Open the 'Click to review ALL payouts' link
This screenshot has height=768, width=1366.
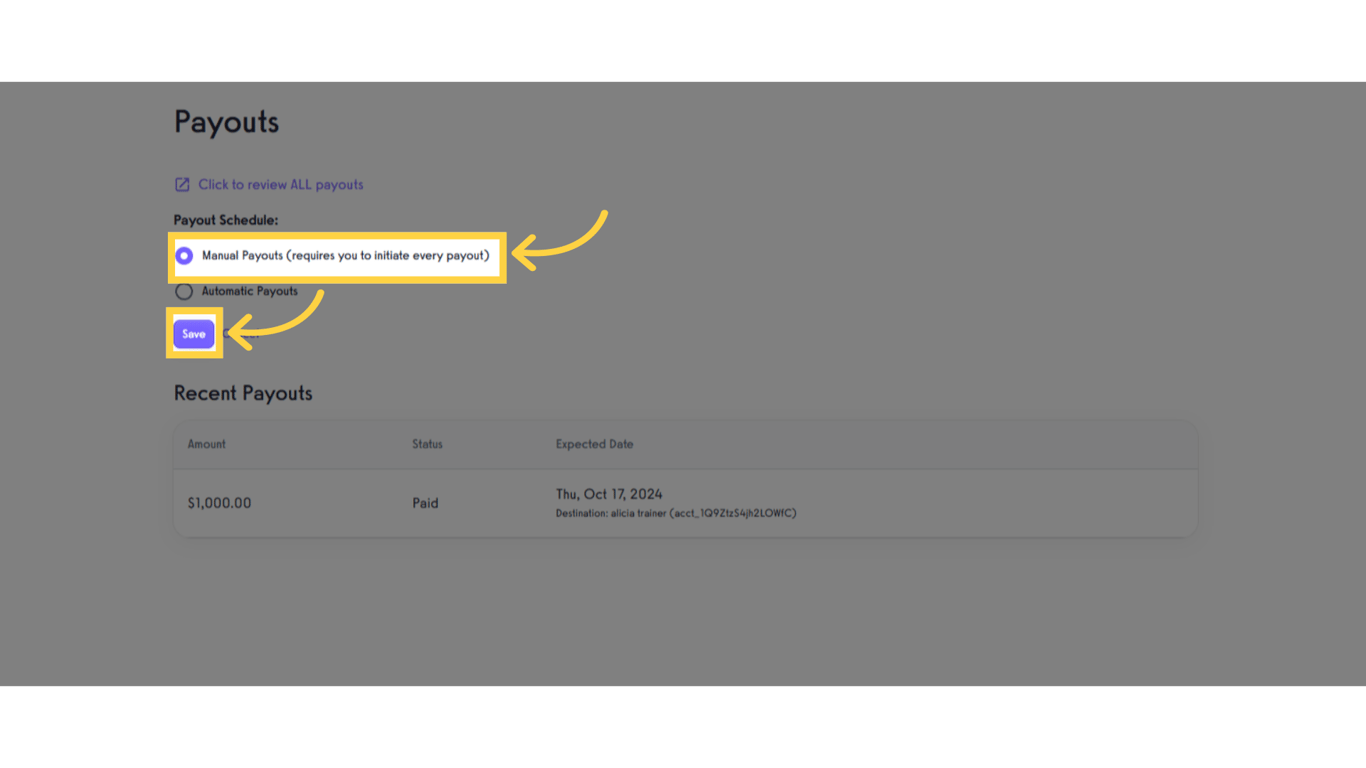coord(280,184)
